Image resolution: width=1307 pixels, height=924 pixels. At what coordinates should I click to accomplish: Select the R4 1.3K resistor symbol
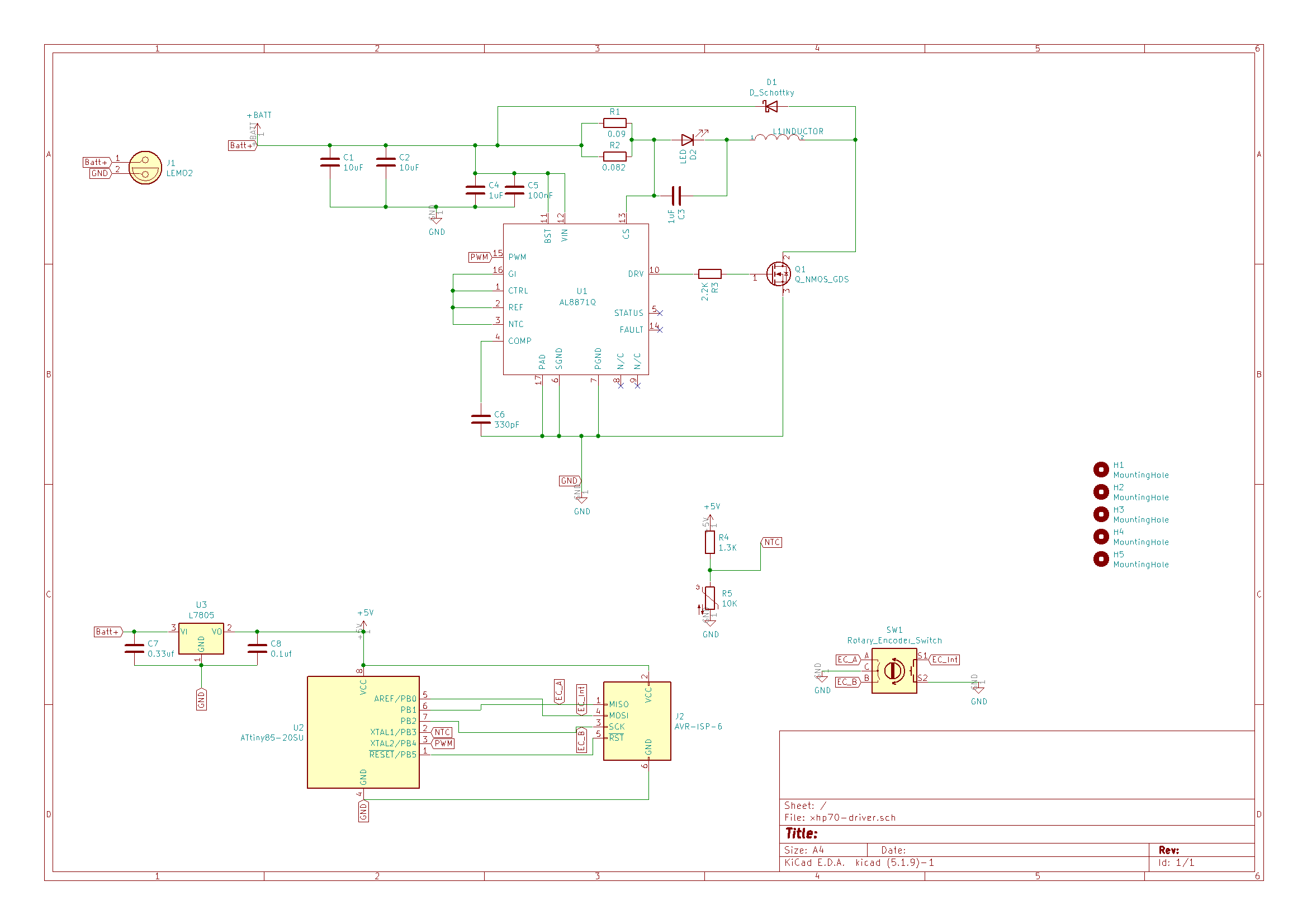click(710, 542)
